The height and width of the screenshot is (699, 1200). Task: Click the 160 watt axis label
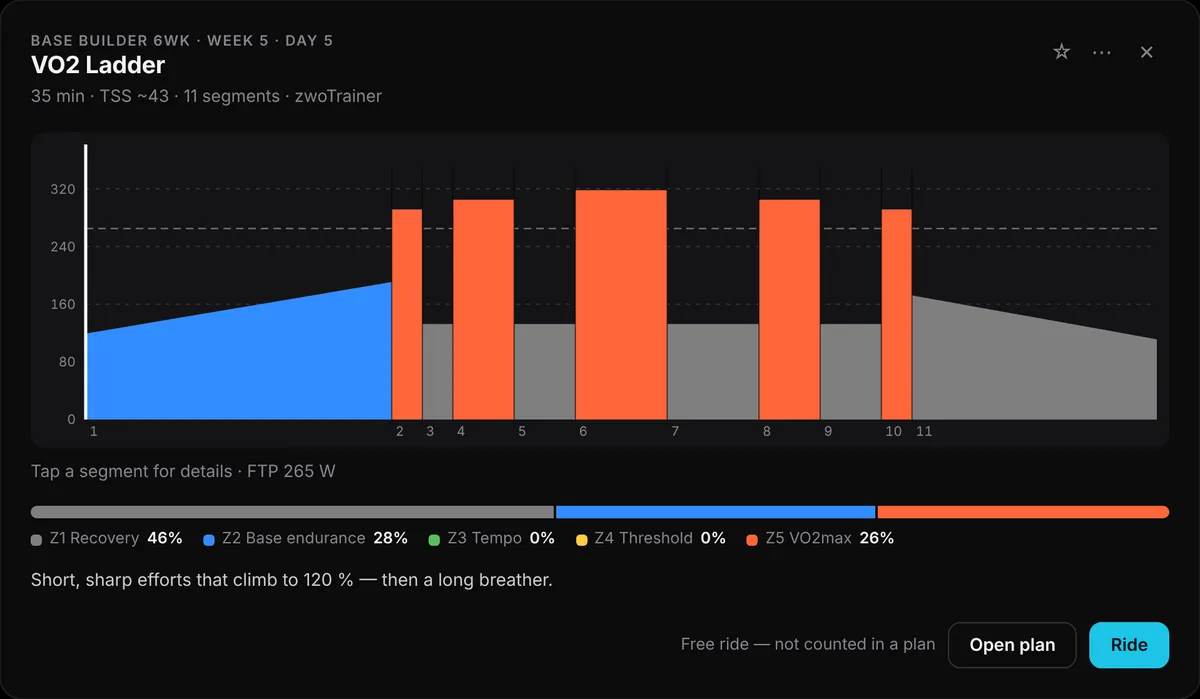click(64, 305)
